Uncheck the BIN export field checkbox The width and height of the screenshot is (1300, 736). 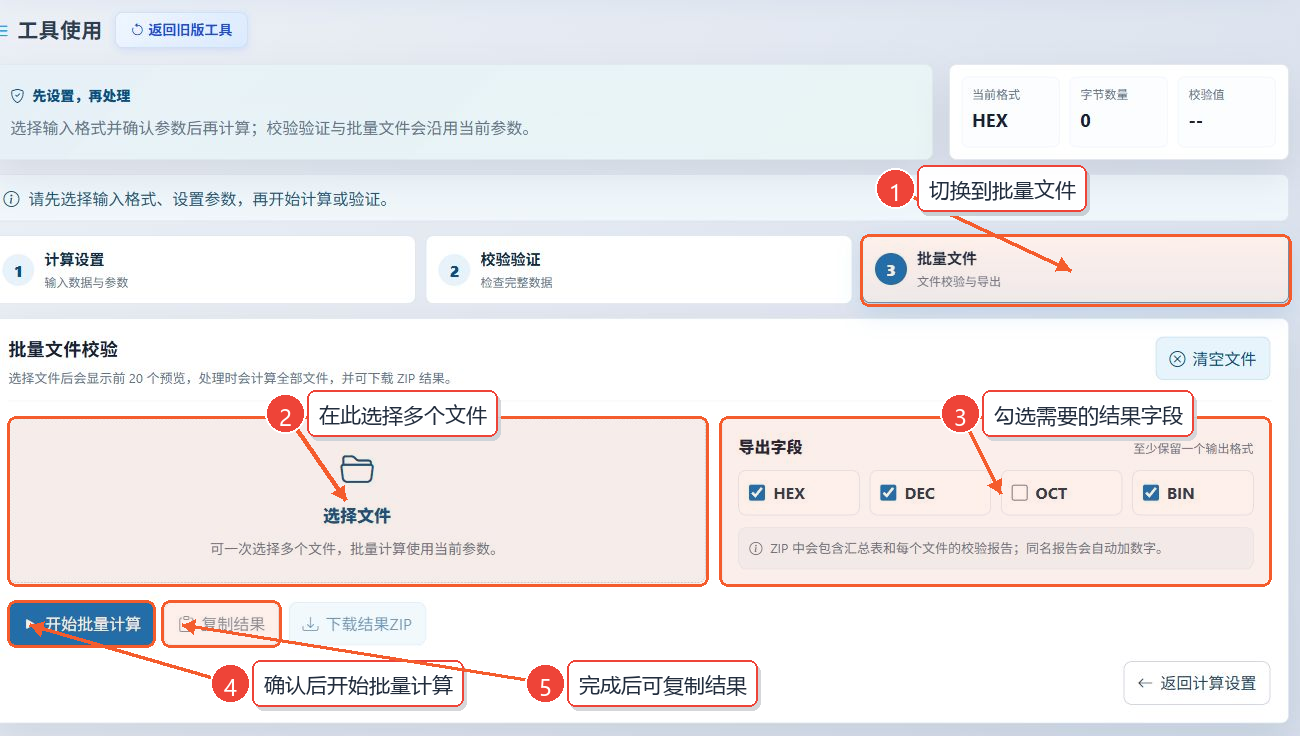1150,493
